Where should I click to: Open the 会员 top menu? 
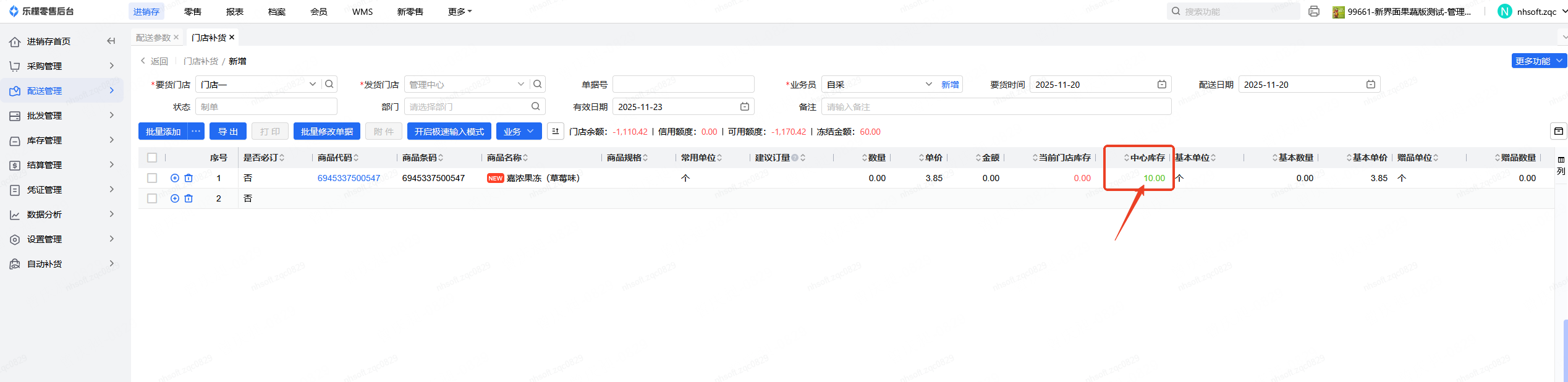(x=318, y=11)
